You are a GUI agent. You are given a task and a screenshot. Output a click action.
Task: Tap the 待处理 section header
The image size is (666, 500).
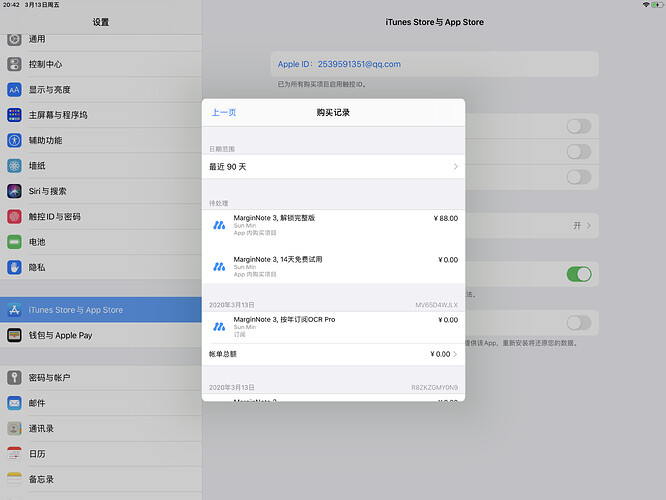(218, 203)
